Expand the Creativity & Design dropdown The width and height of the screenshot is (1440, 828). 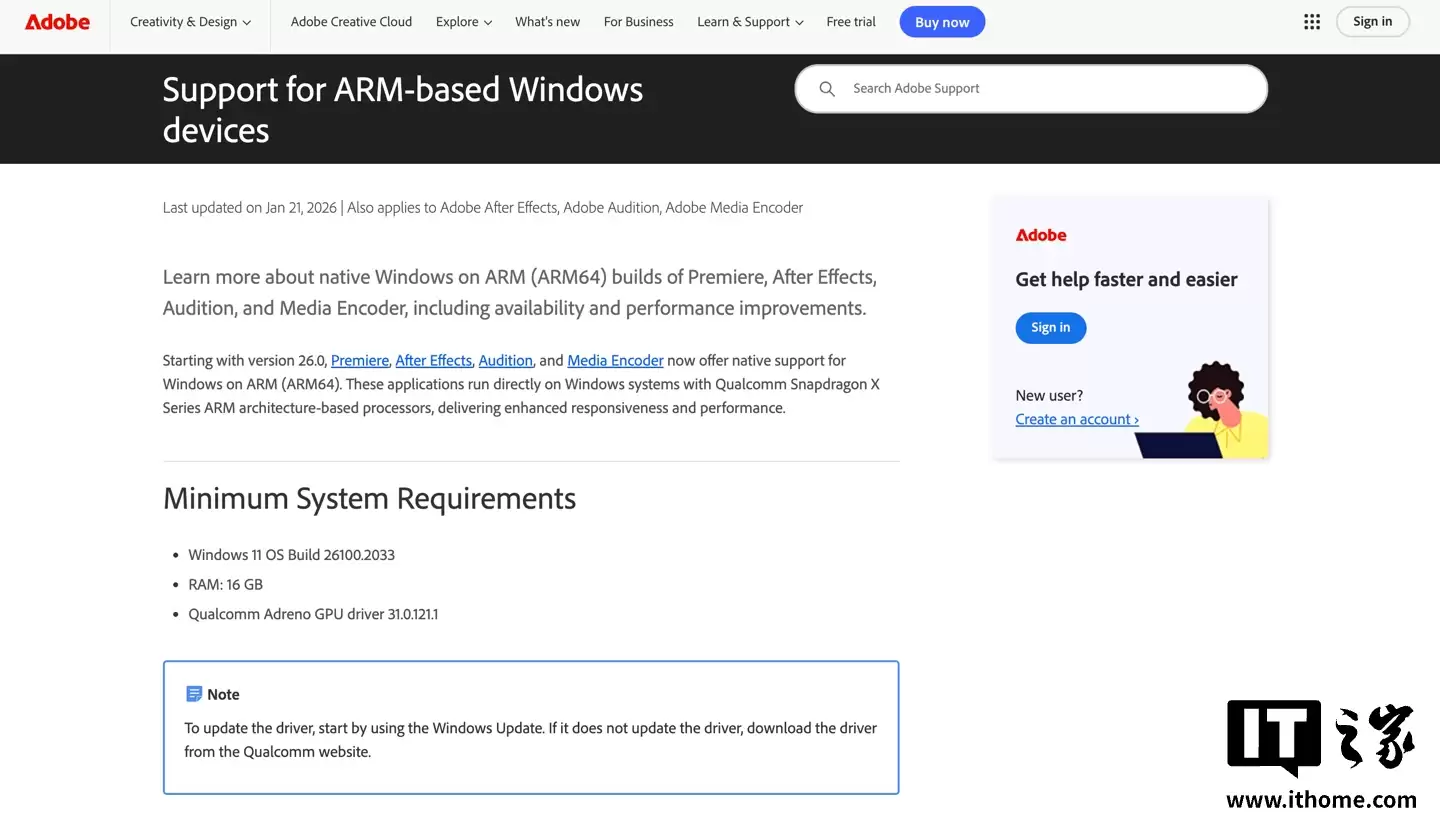point(190,21)
